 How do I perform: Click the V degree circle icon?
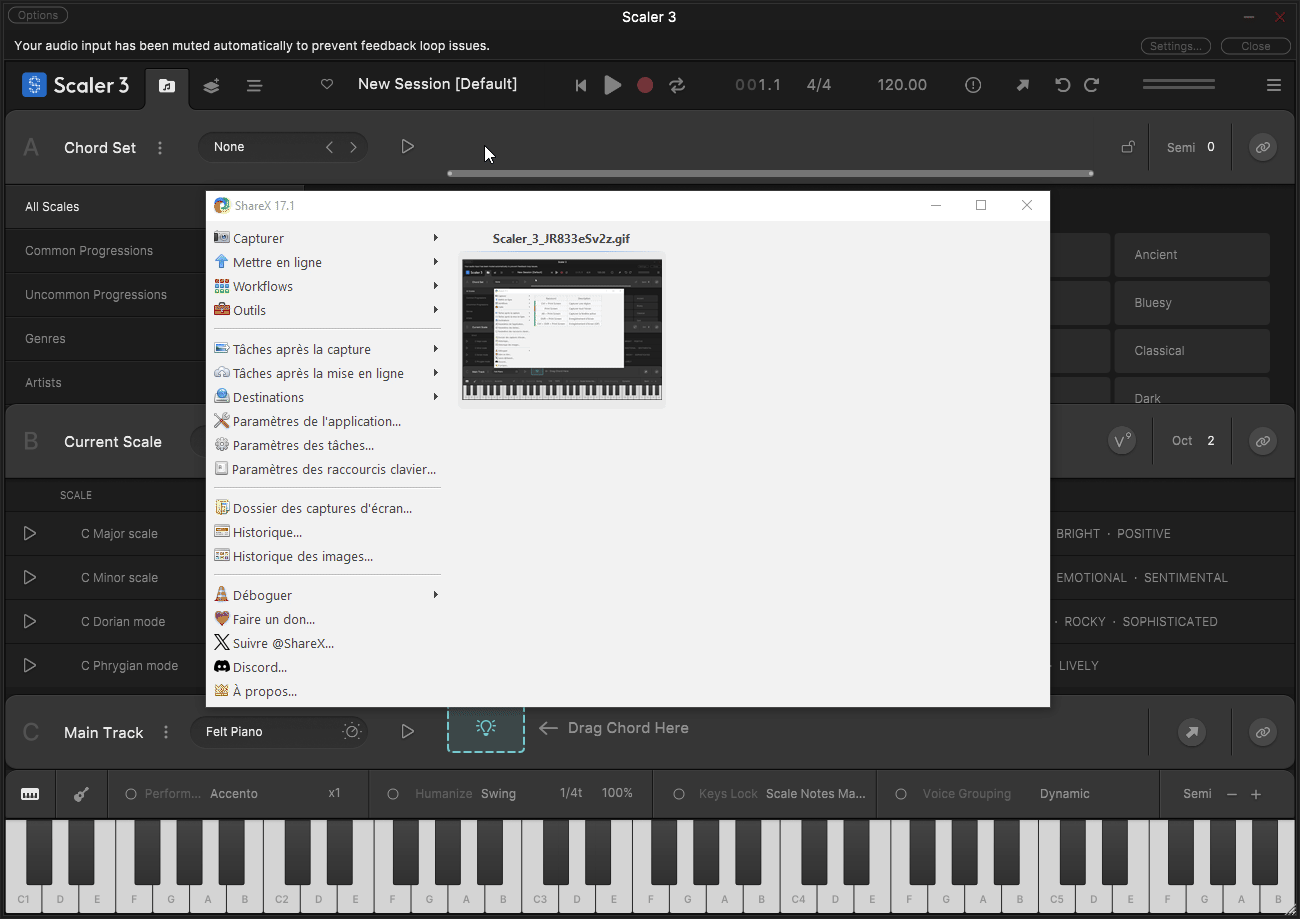coord(1122,441)
